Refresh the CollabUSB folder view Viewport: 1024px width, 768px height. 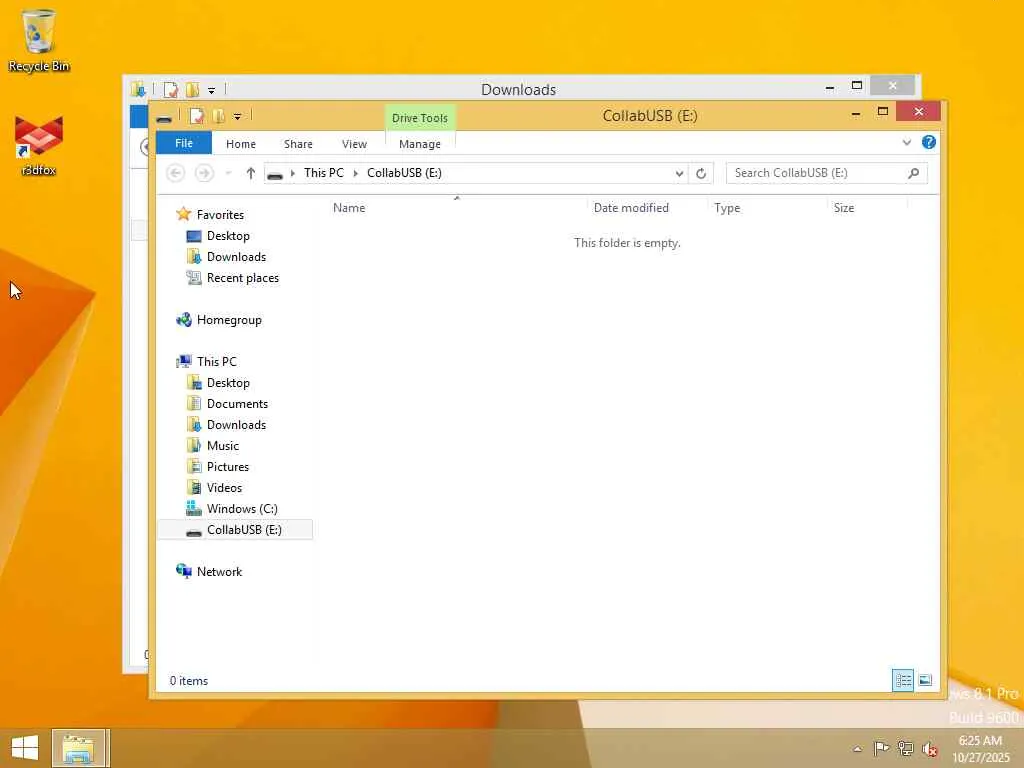coord(701,173)
